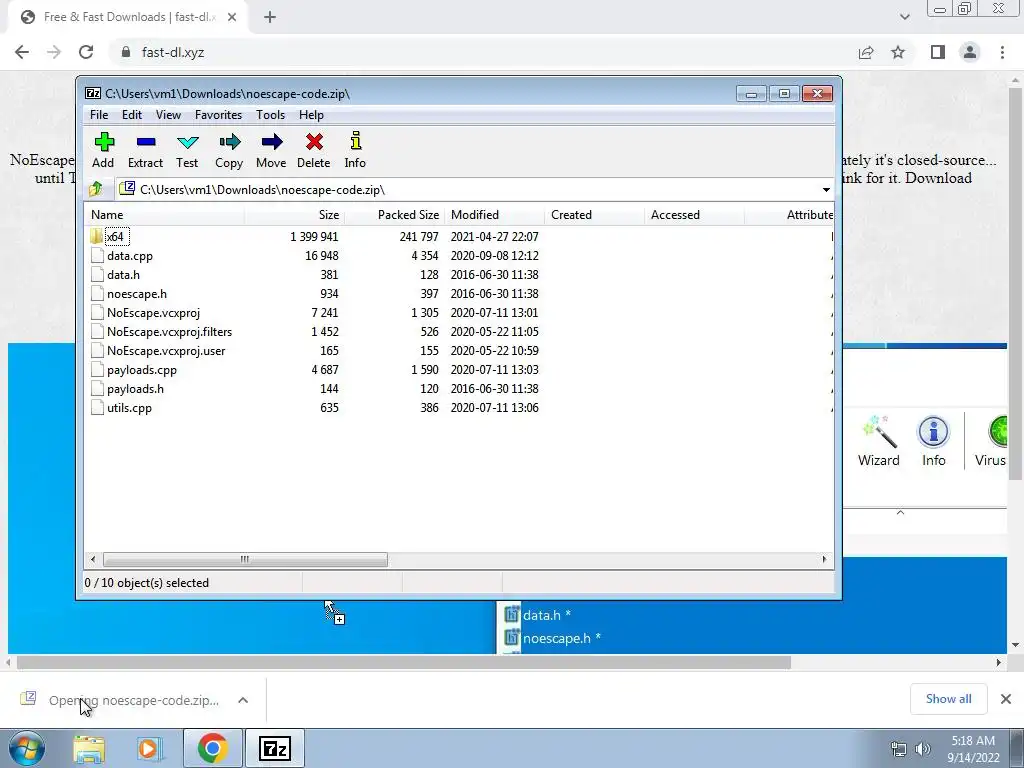Sort by the Name column header
1024x768 pixels.
coord(165,215)
